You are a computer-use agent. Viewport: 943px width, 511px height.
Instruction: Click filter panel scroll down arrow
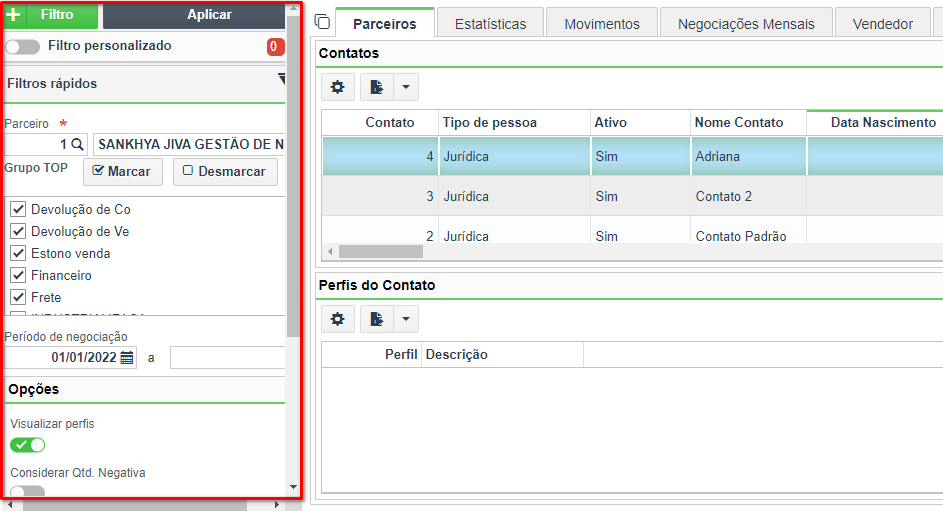tap(293, 487)
